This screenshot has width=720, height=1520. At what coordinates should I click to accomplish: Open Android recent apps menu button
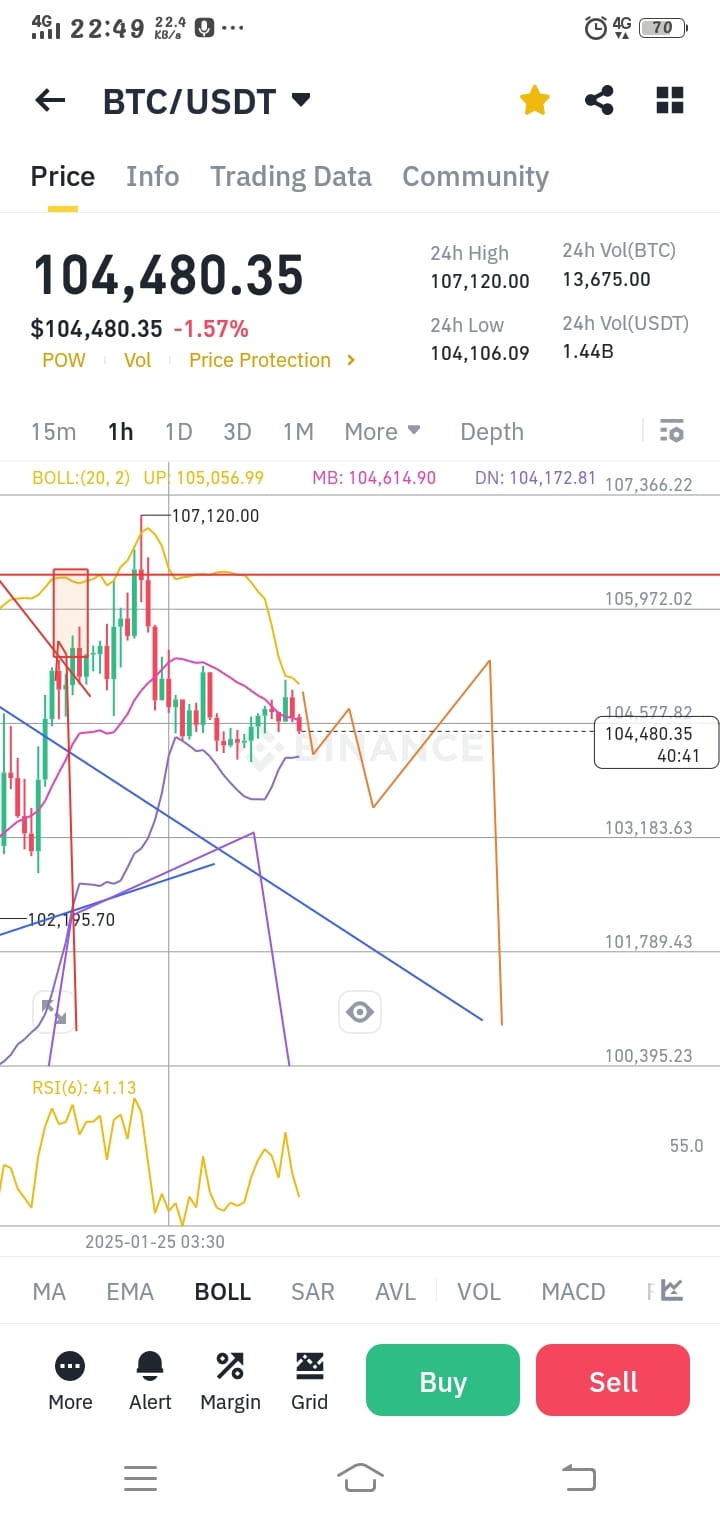[141, 1478]
